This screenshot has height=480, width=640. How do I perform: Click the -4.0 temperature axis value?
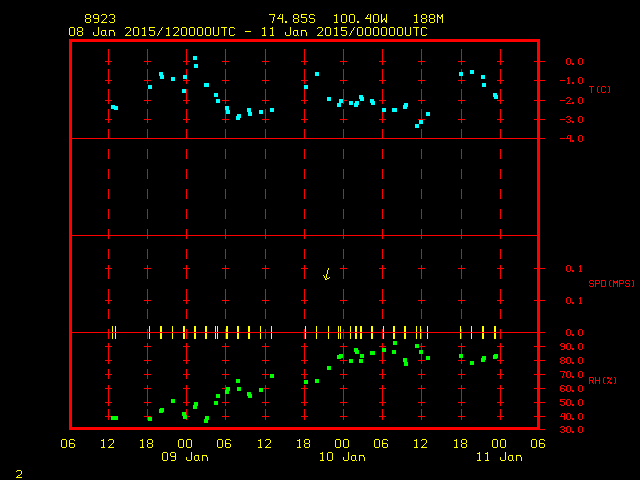574,139
